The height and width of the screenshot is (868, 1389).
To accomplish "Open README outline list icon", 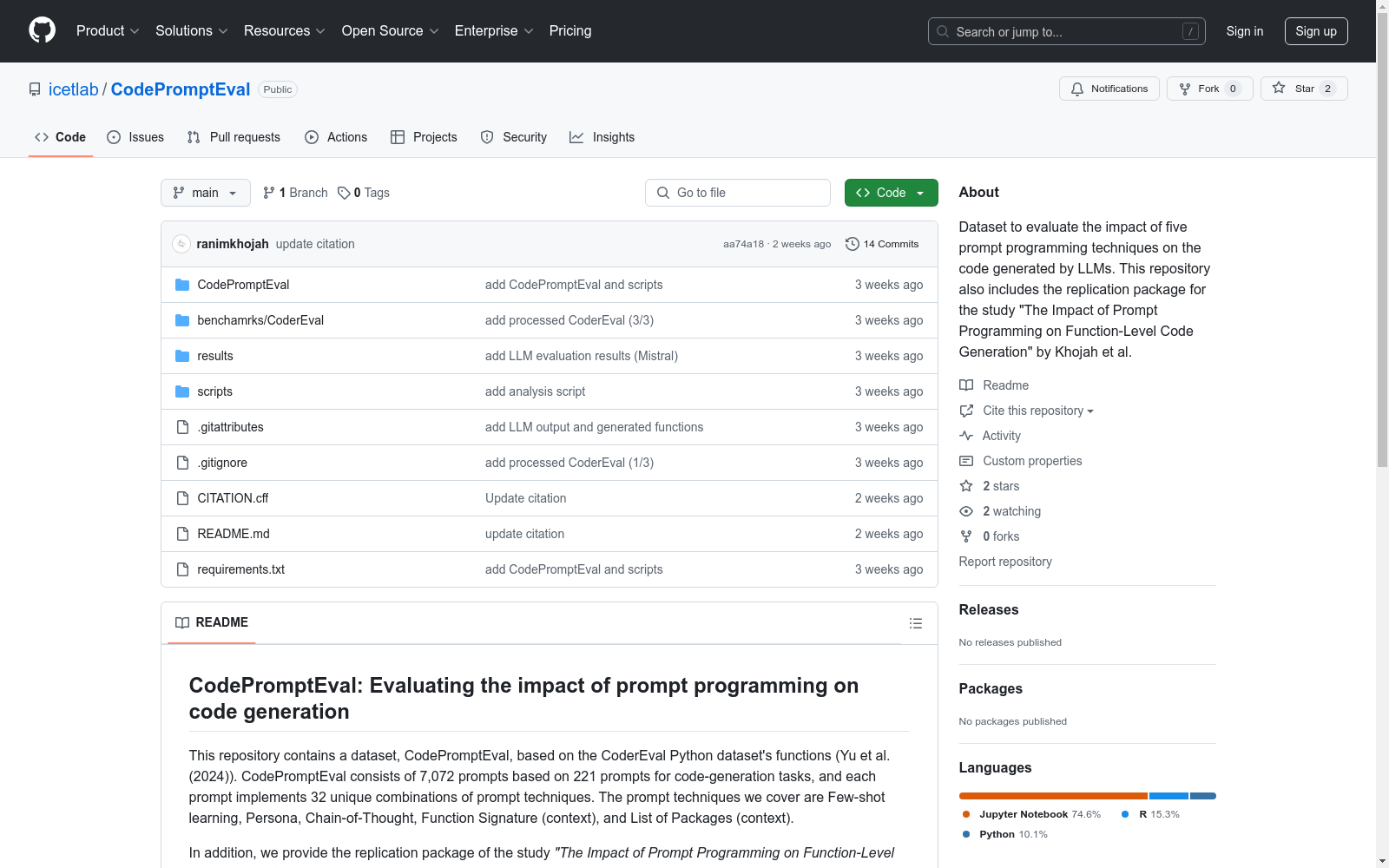I will pyautogui.click(x=916, y=623).
